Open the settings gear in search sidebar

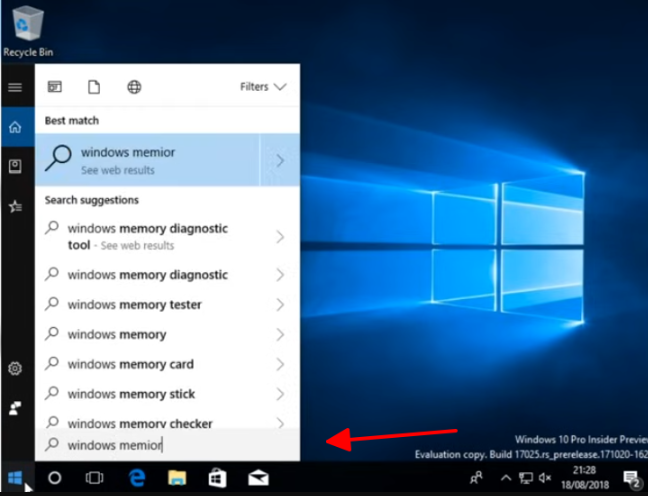click(15, 369)
